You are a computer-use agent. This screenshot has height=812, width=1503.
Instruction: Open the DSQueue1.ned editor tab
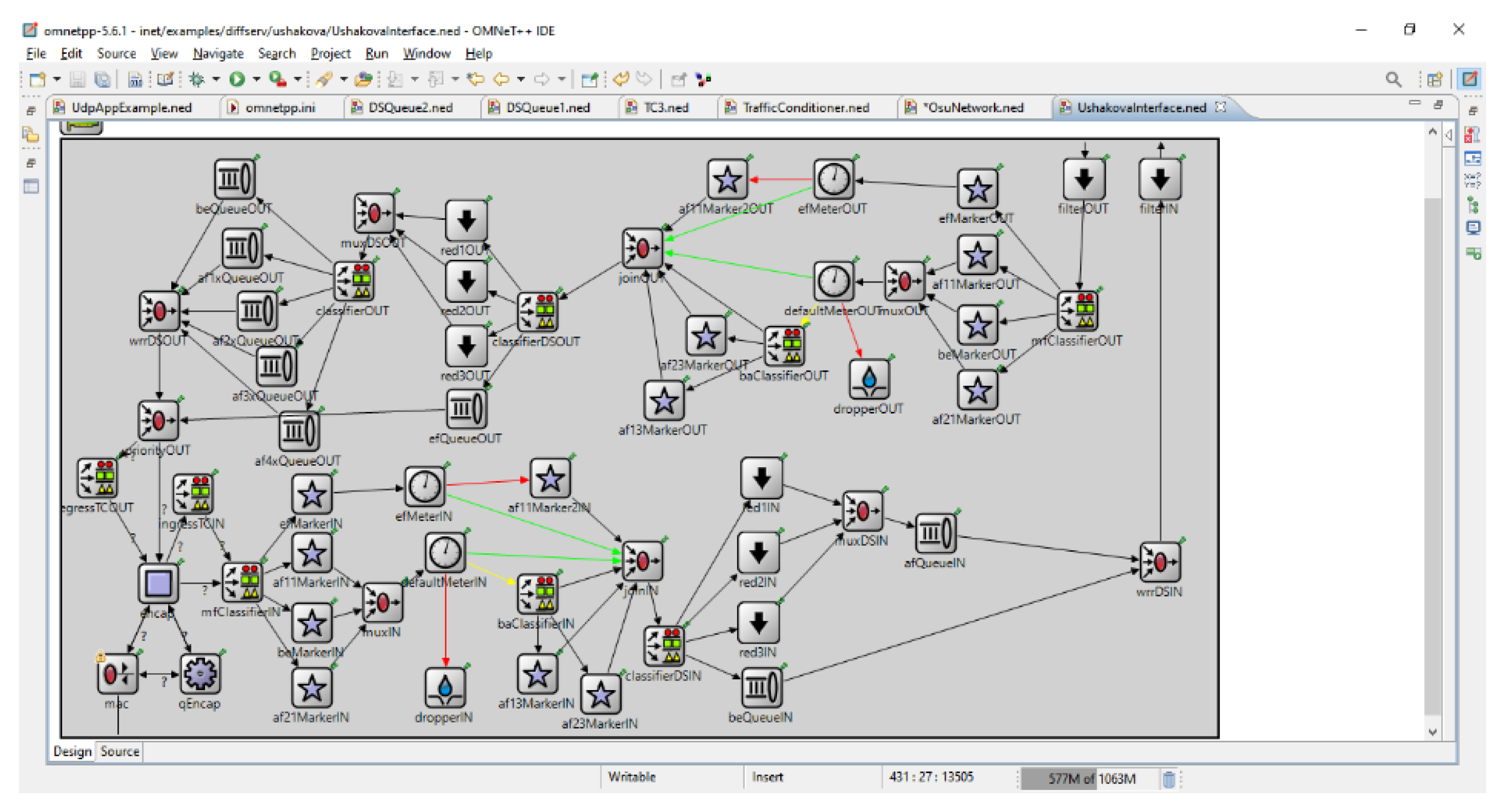(x=547, y=108)
